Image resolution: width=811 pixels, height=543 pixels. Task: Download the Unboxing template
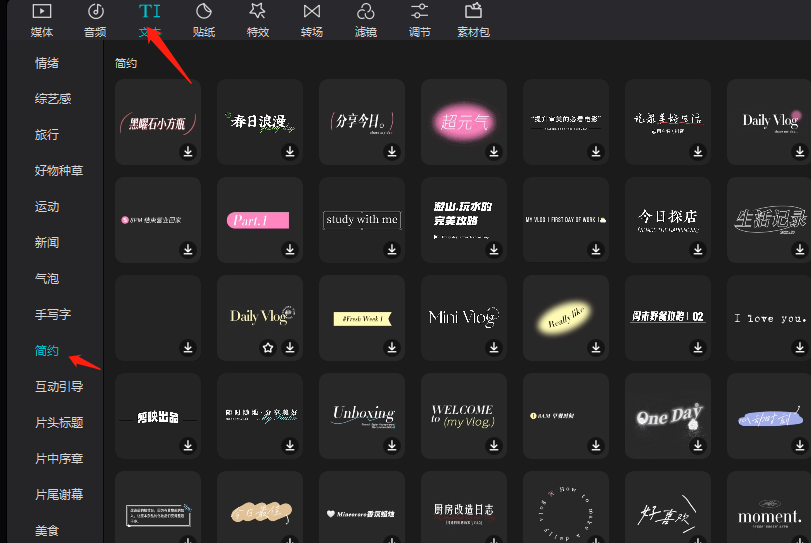click(x=392, y=445)
